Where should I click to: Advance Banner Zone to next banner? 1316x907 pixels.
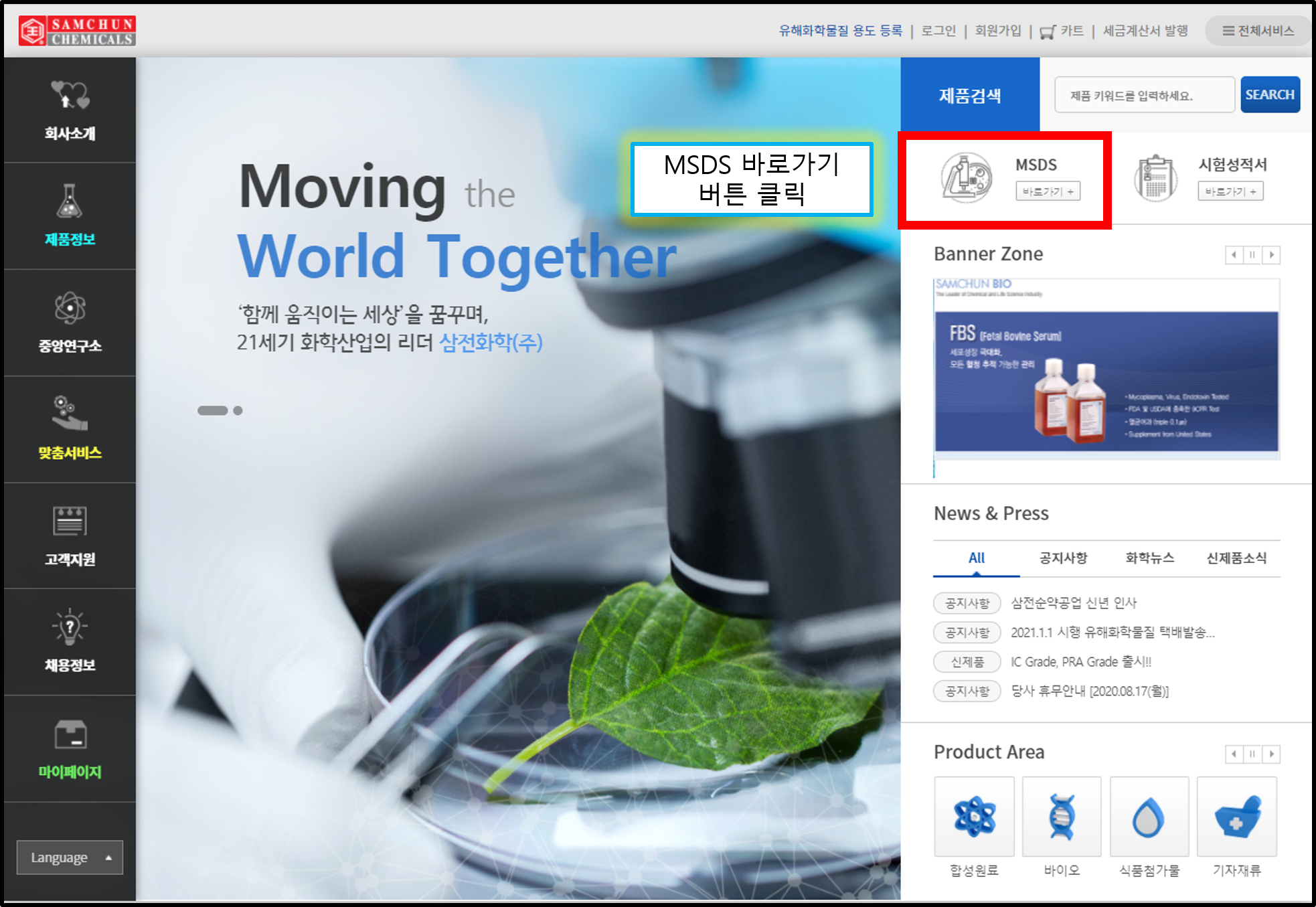(1271, 255)
